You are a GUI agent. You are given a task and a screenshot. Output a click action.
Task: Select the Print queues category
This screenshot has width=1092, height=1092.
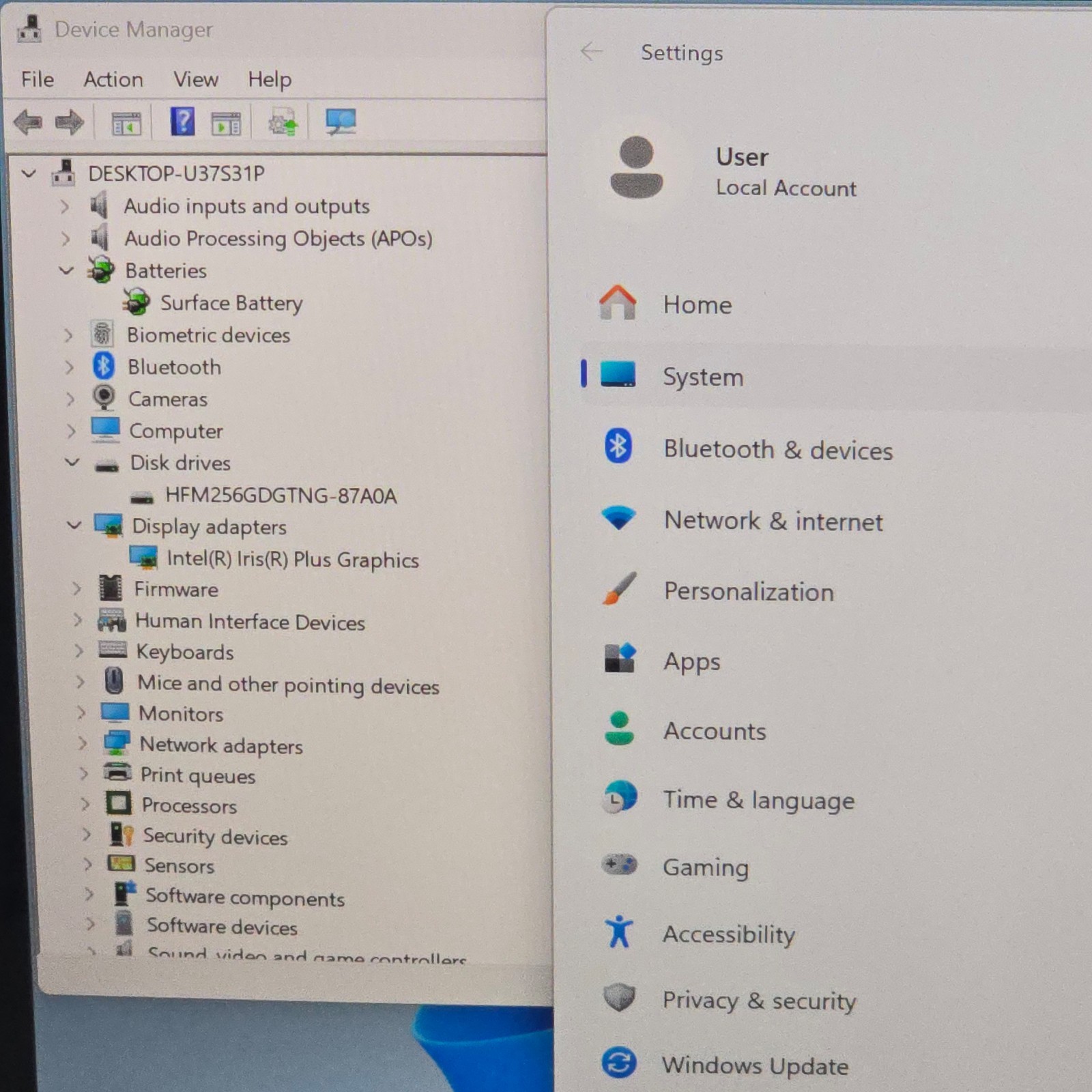[197, 775]
